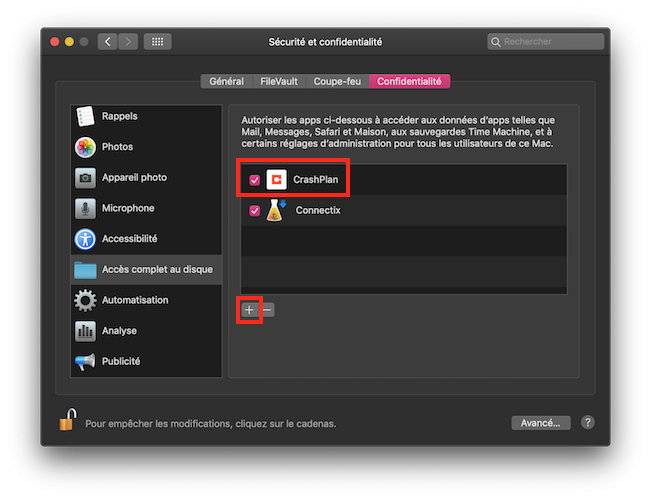Open the FileVault tab
Image resolution: width=651 pixels, height=500 pixels.
(277, 81)
